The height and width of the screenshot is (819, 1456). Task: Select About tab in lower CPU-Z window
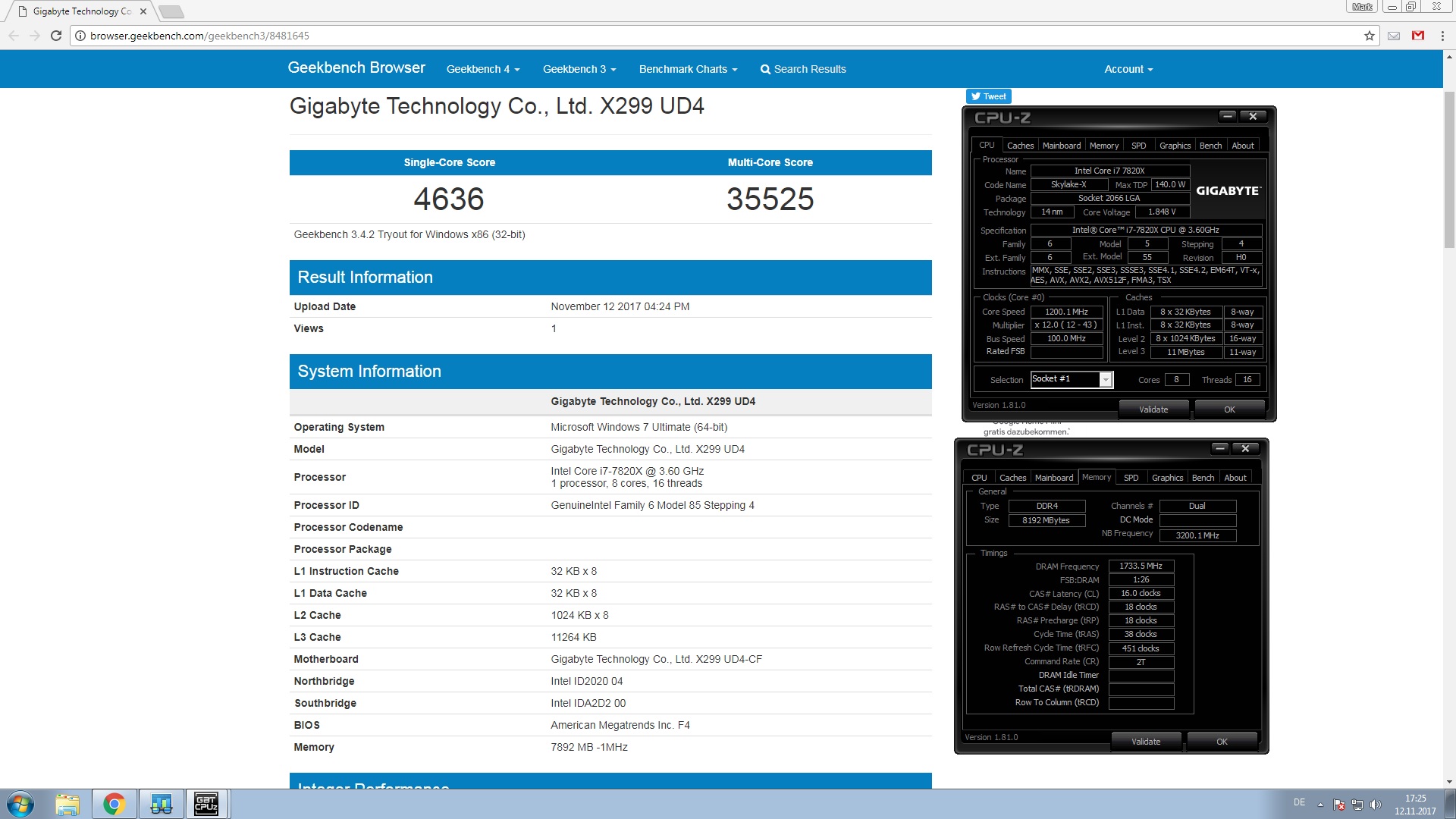coord(1235,478)
